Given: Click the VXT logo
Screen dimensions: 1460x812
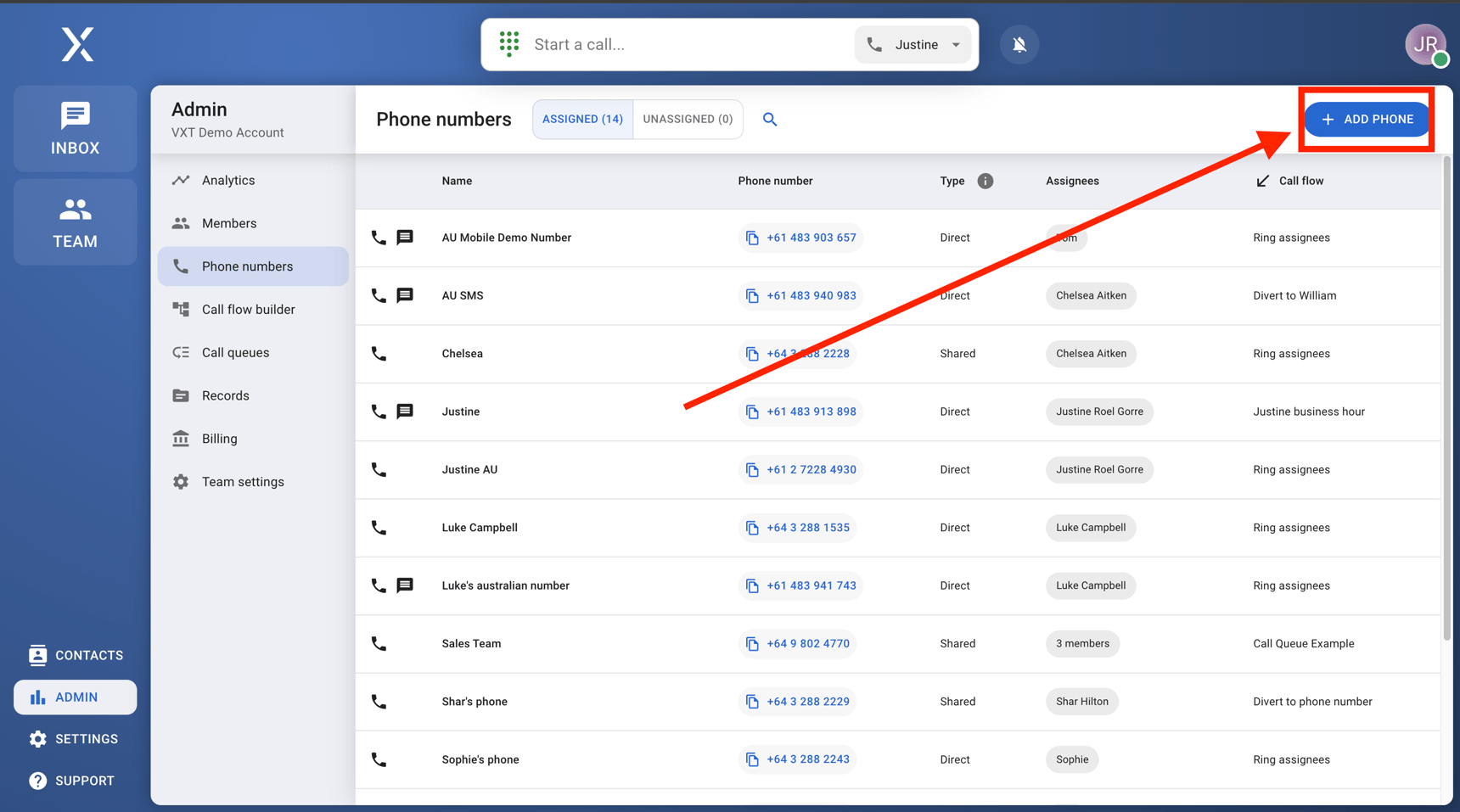Looking at the screenshot, I should click(76, 44).
